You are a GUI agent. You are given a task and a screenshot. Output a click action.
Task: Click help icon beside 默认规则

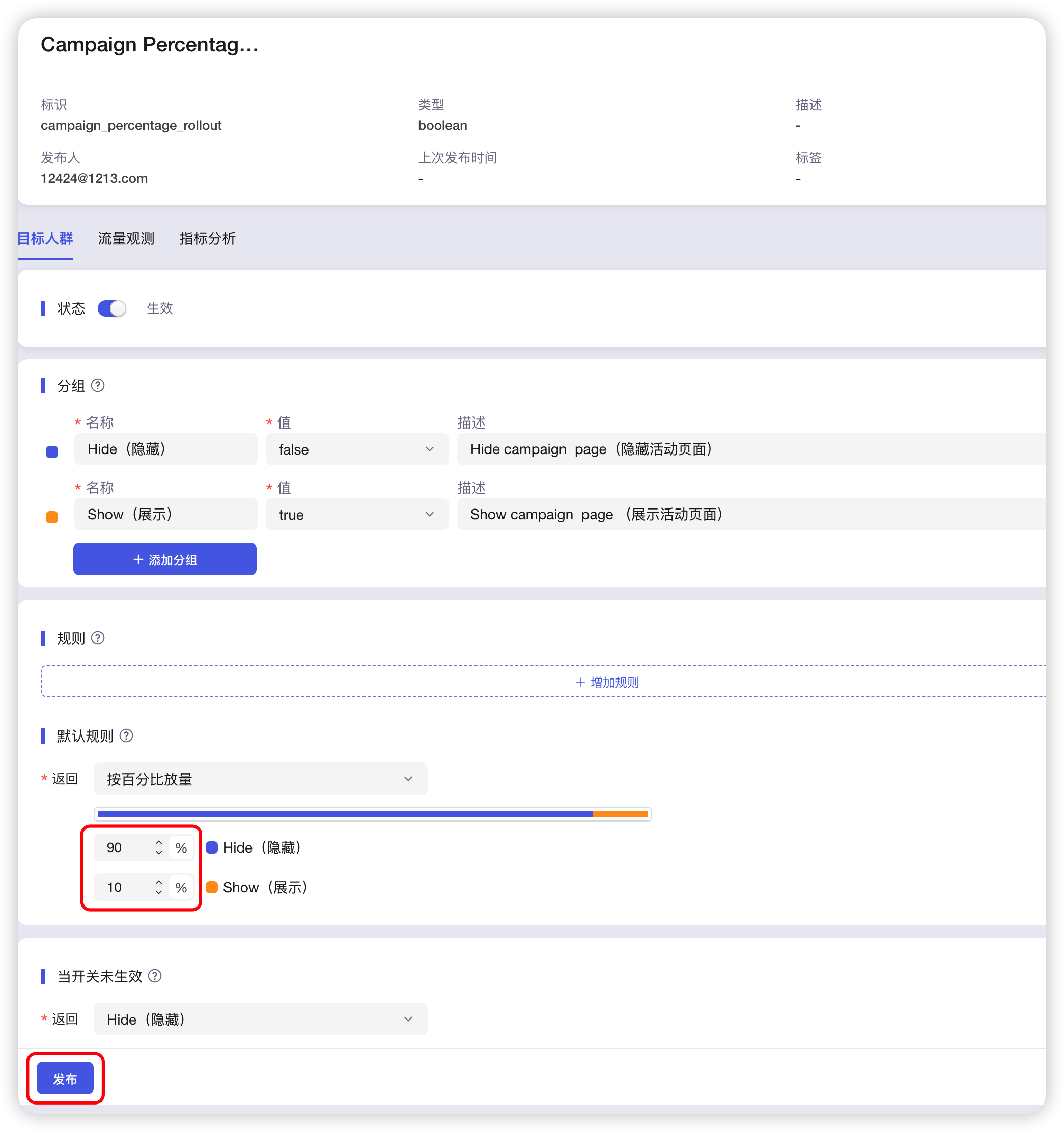point(126,735)
